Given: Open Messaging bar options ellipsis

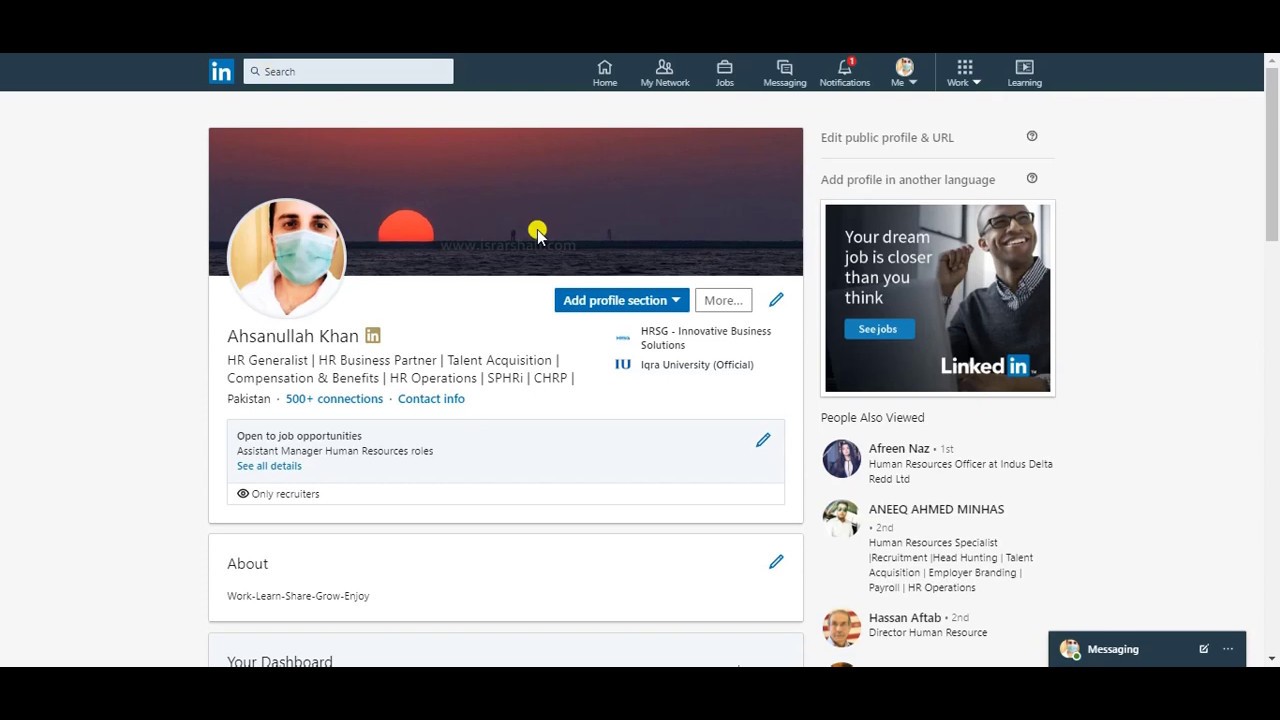Looking at the screenshot, I should point(1228,649).
